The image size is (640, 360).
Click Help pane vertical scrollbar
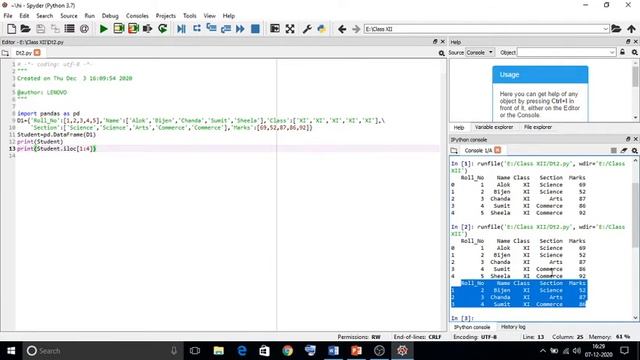(x=635, y=77)
